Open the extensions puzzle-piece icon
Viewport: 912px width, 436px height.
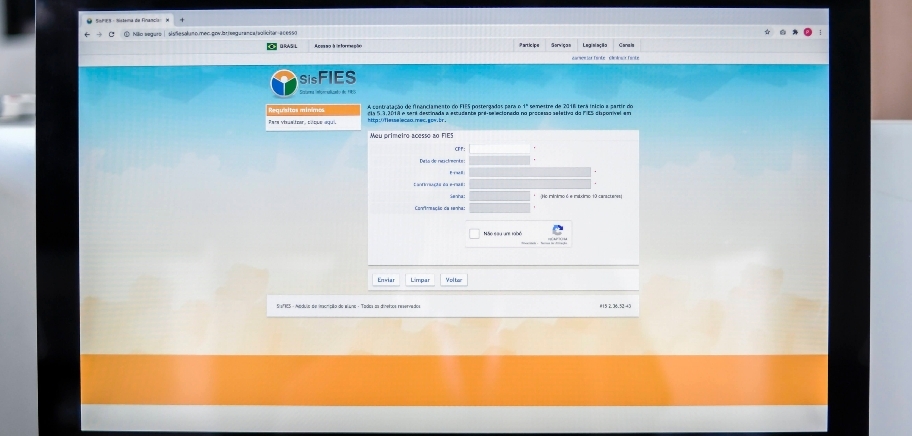pos(795,33)
